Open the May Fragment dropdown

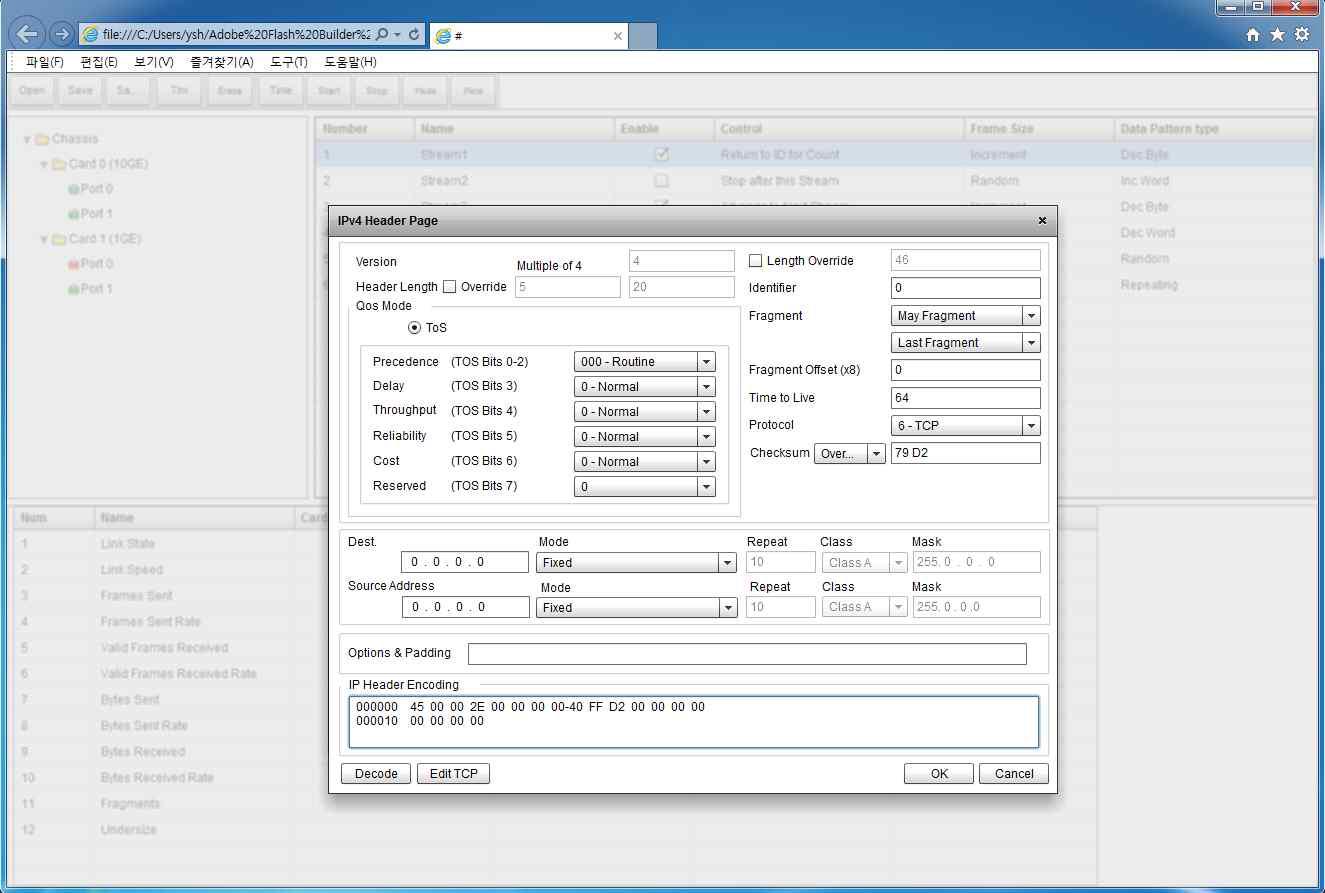pyautogui.click(x=966, y=316)
